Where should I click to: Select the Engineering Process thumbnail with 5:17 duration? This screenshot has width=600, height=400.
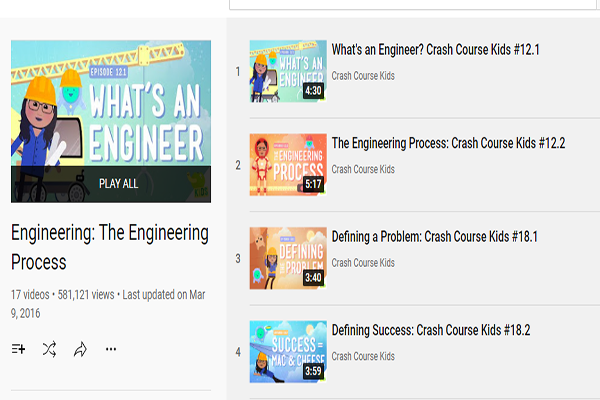pyautogui.click(x=287, y=165)
